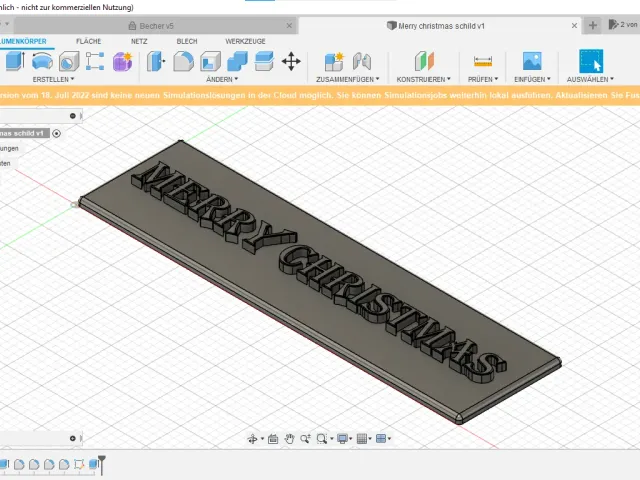Click the timeline playhead marker
640x480 pixels.
coord(102,465)
